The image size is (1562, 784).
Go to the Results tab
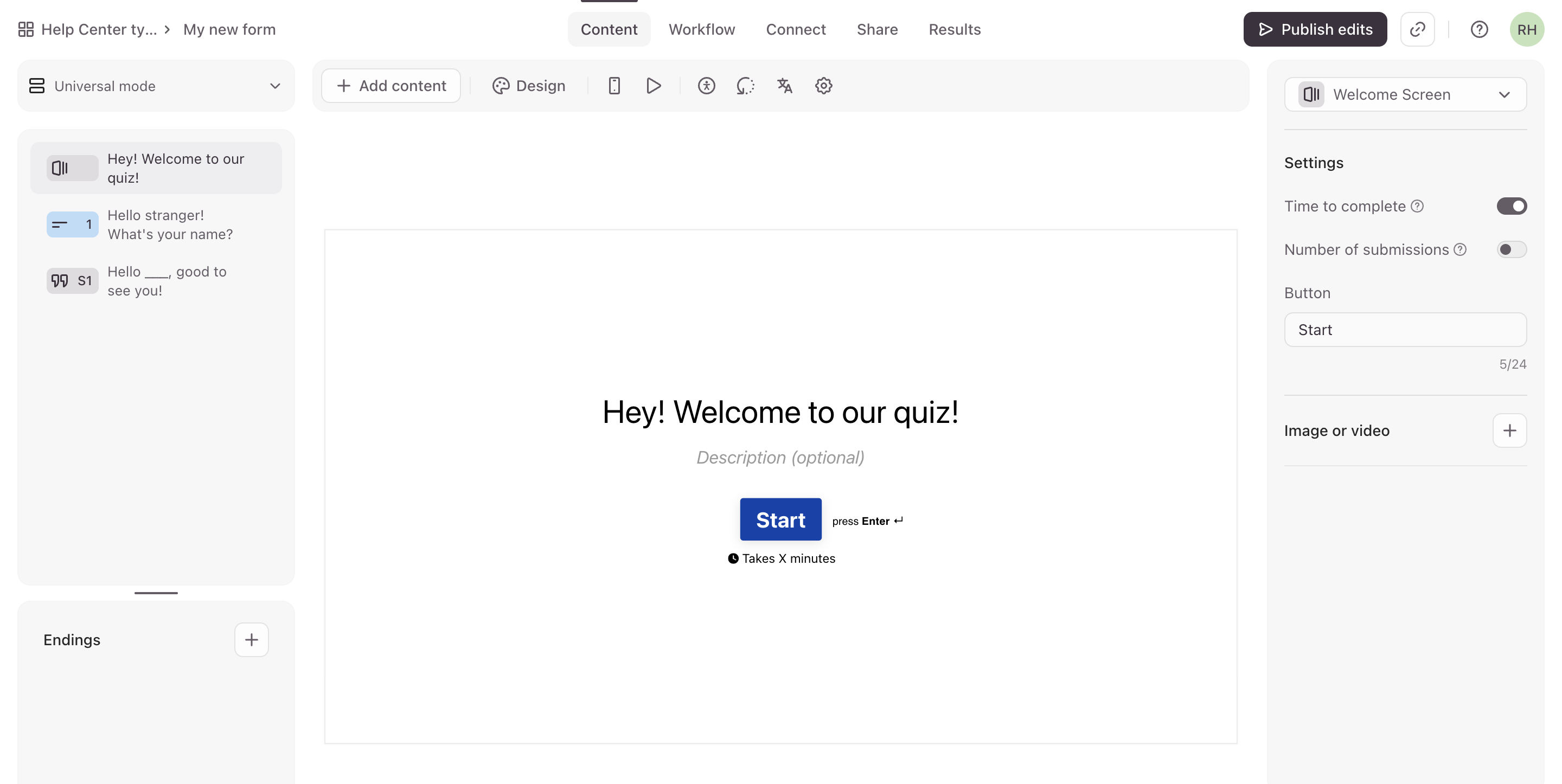click(955, 29)
